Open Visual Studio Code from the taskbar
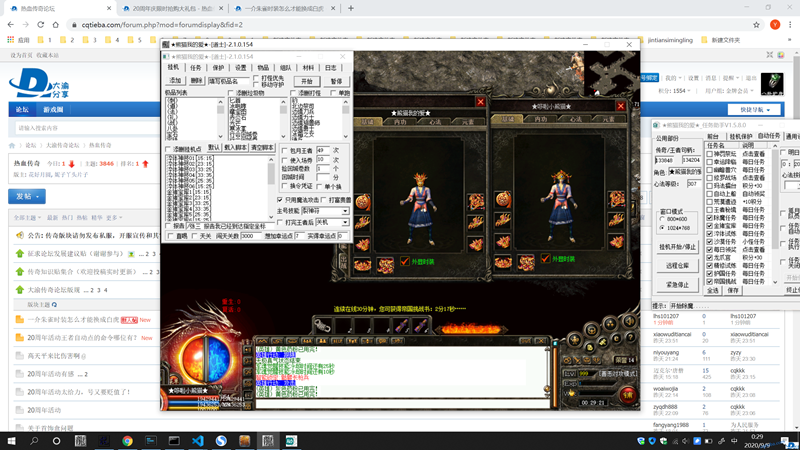This screenshot has width=800, height=450. point(197,441)
